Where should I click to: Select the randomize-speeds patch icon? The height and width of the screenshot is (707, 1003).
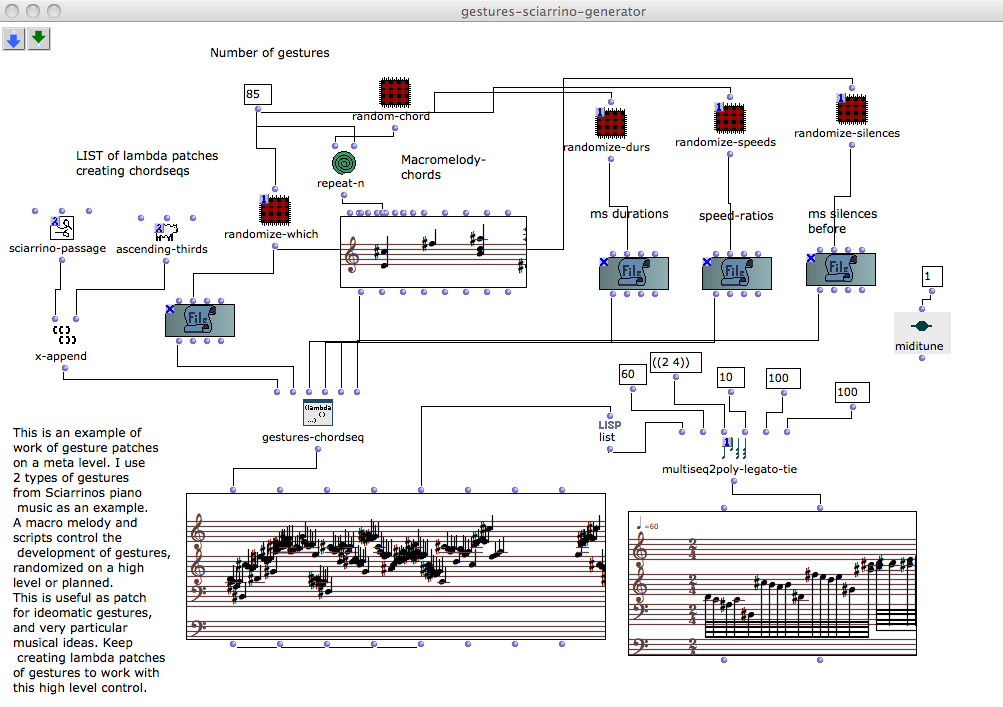point(730,118)
